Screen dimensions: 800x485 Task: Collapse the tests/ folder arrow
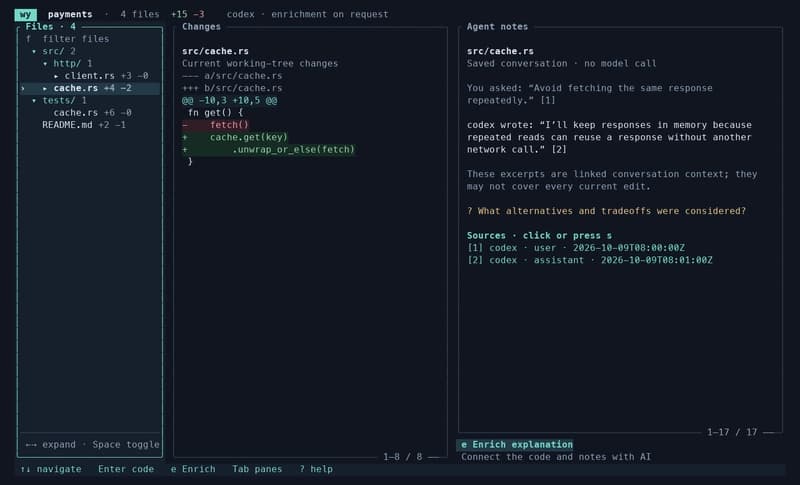point(34,100)
